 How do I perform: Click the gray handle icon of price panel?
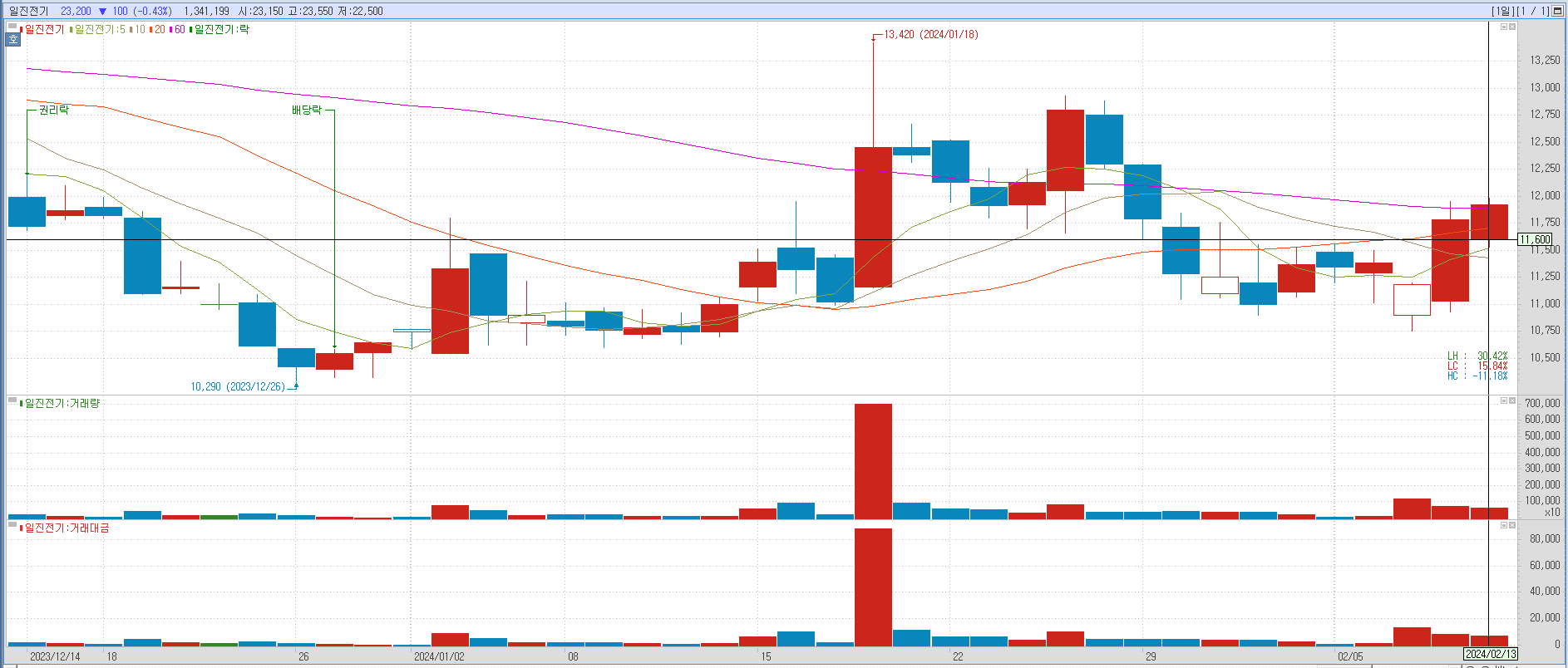[x=12, y=27]
